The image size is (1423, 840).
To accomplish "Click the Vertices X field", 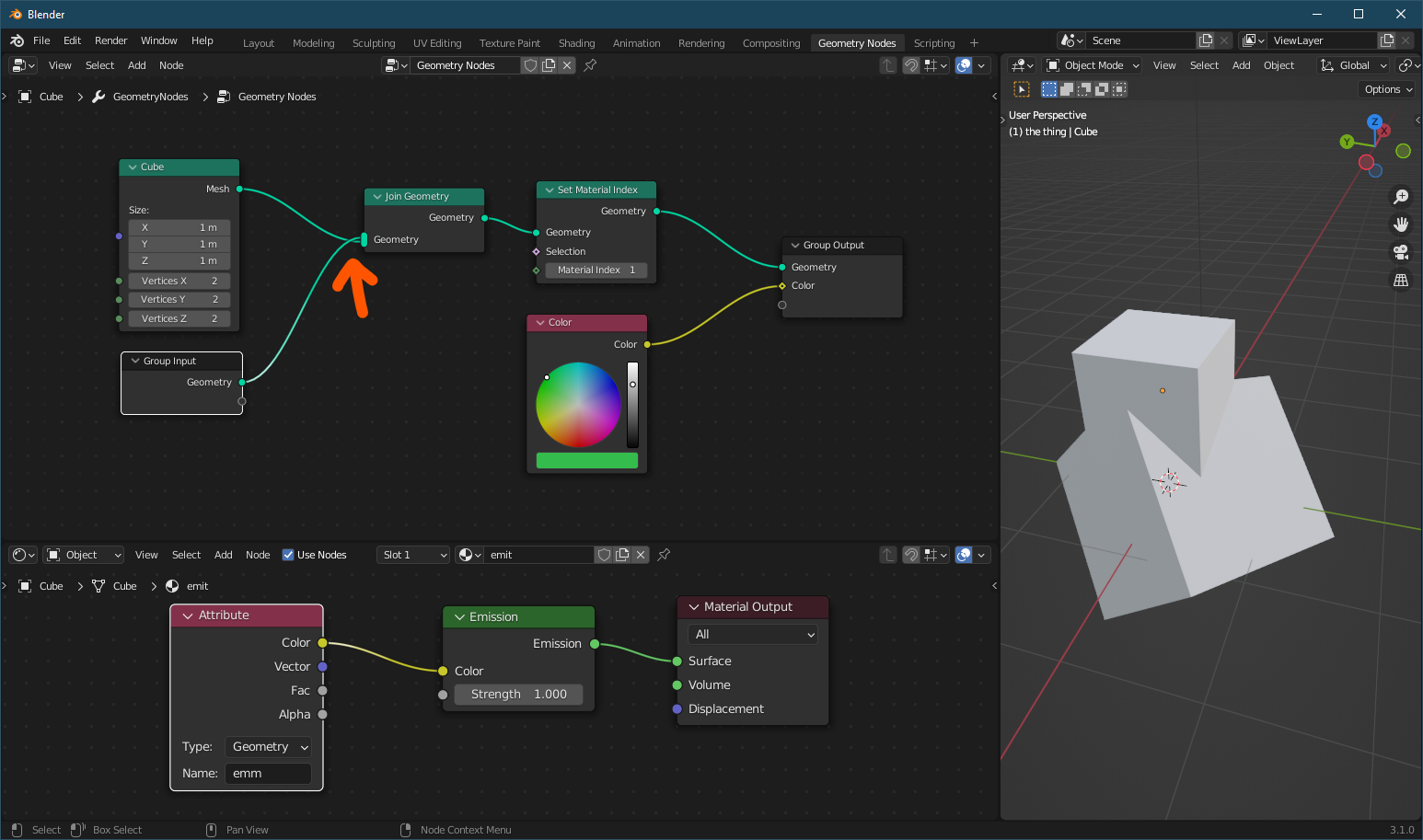I will click(x=179, y=282).
